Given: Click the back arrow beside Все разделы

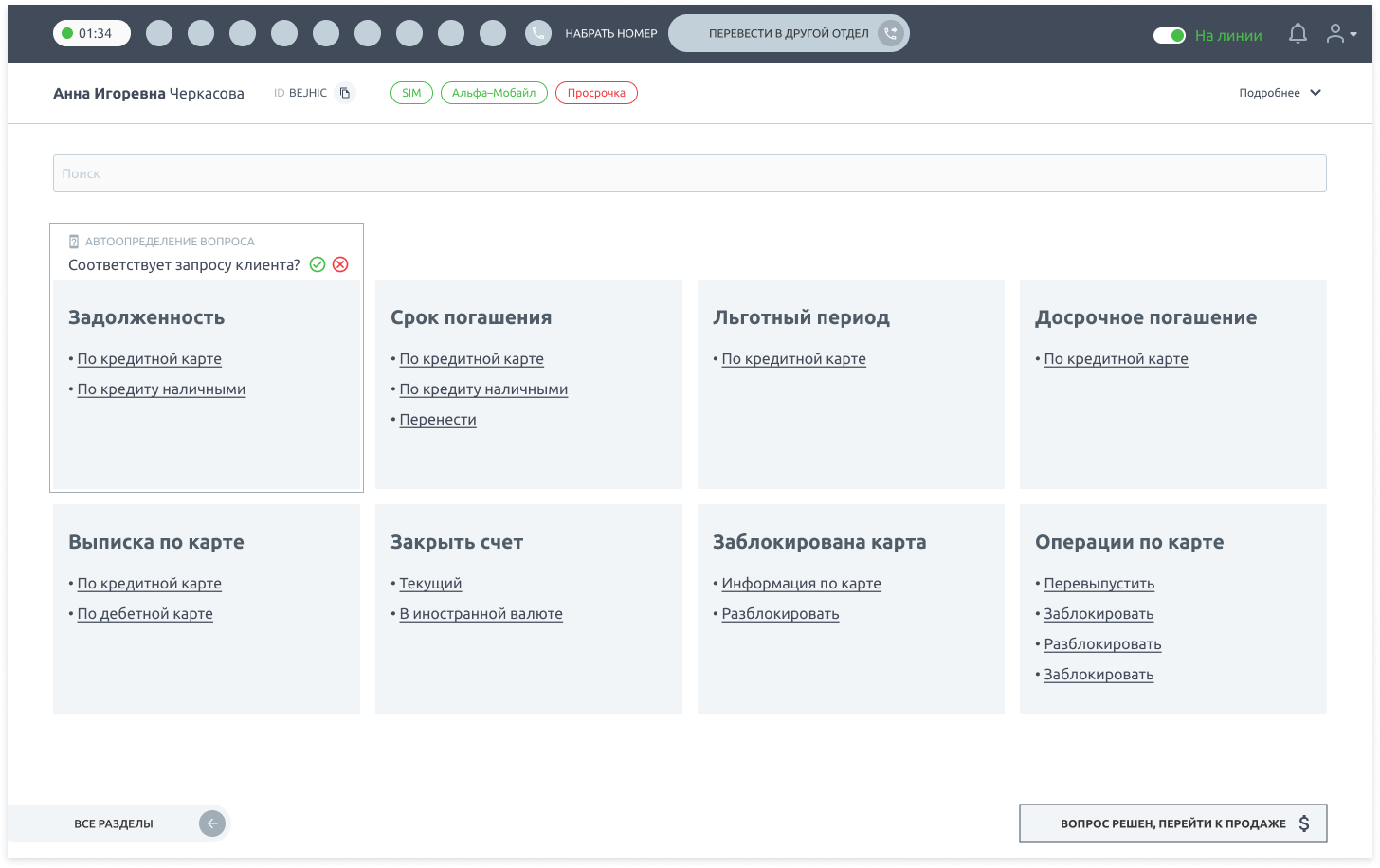Looking at the screenshot, I should (x=212, y=823).
